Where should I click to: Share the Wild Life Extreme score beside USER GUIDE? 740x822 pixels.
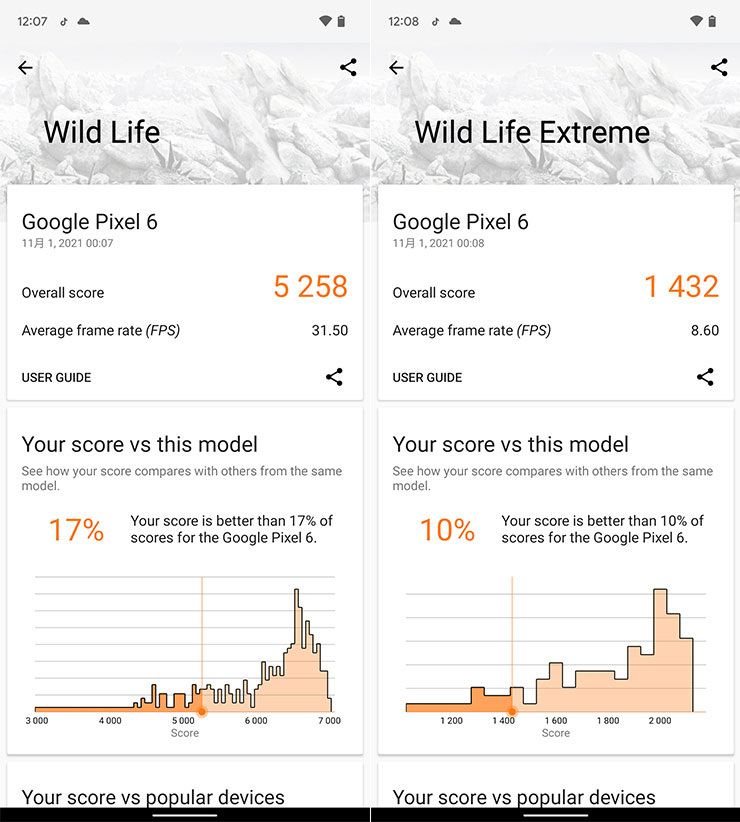tap(705, 377)
